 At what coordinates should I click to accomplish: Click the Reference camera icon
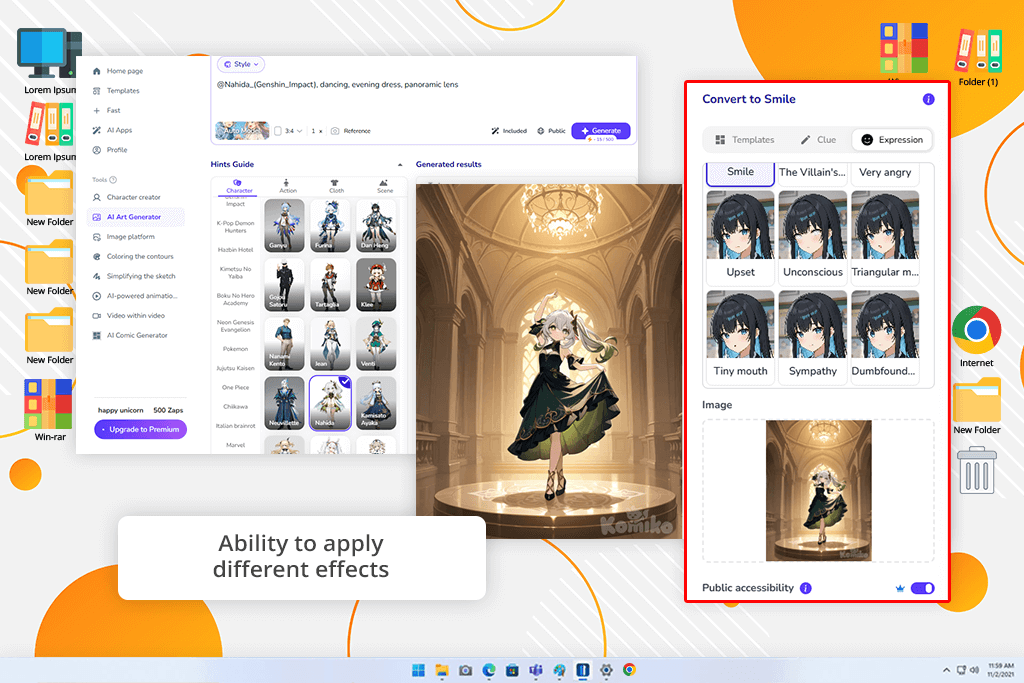(335, 131)
